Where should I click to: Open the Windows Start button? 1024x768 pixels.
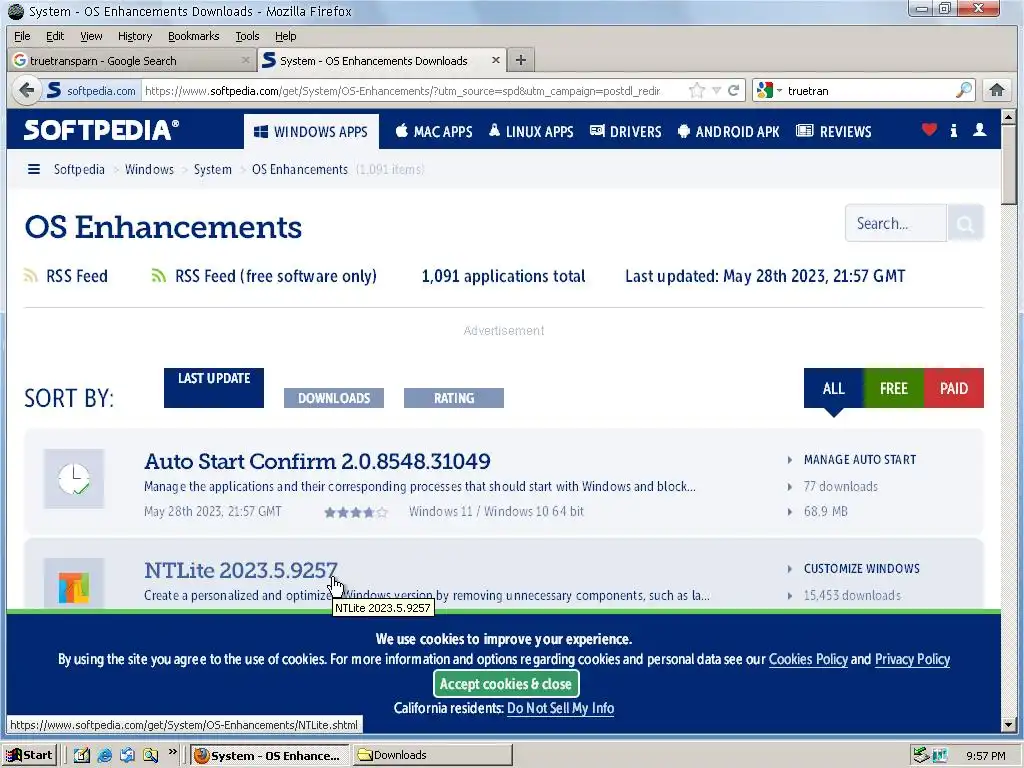[30, 755]
